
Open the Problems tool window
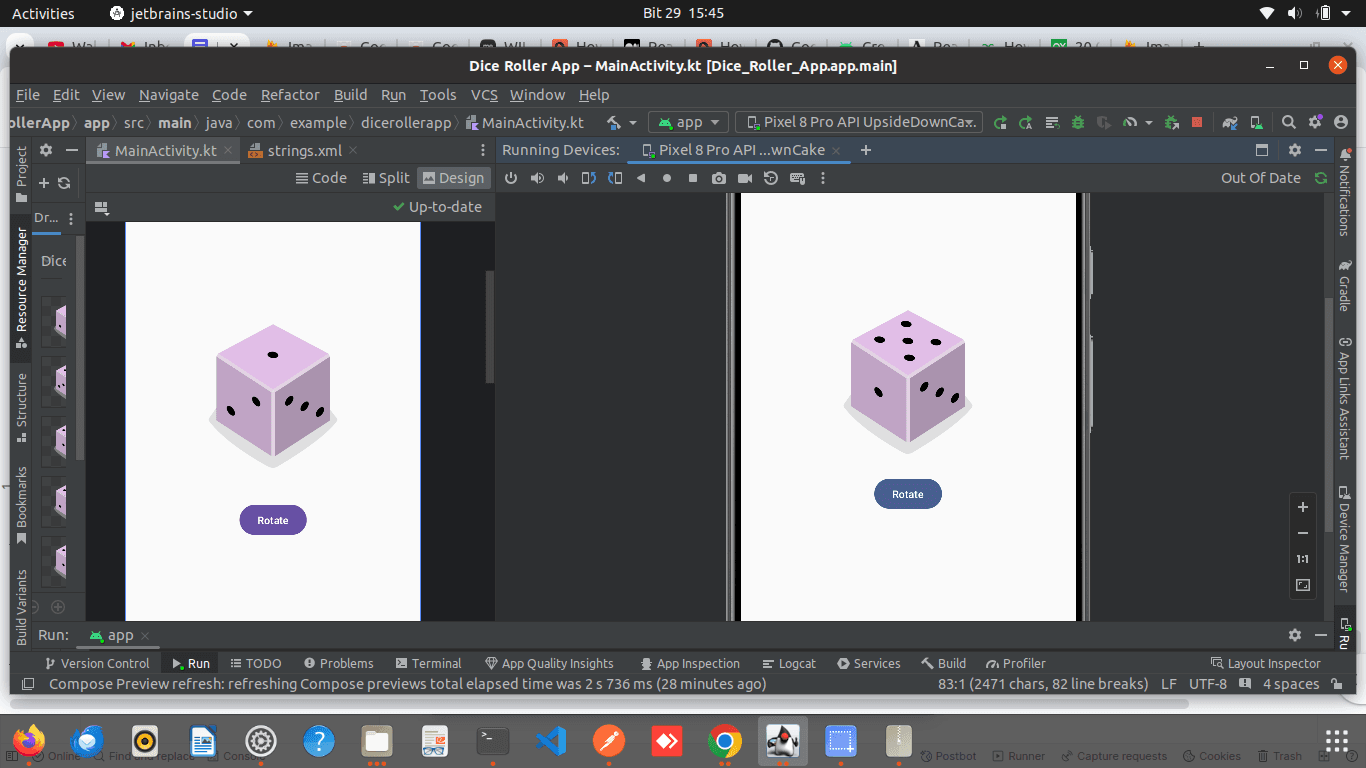click(x=338, y=663)
